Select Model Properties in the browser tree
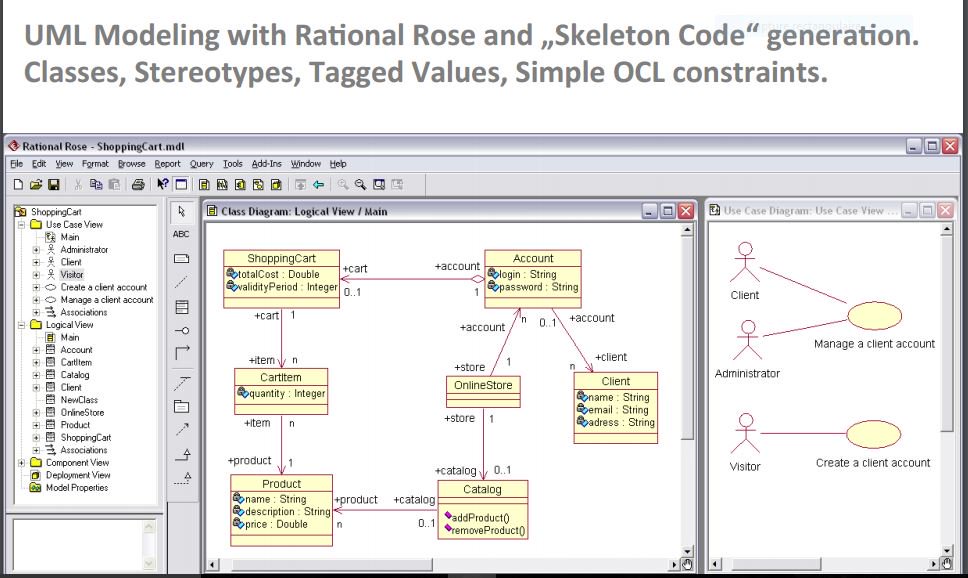The image size is (968, 578). 77,488
